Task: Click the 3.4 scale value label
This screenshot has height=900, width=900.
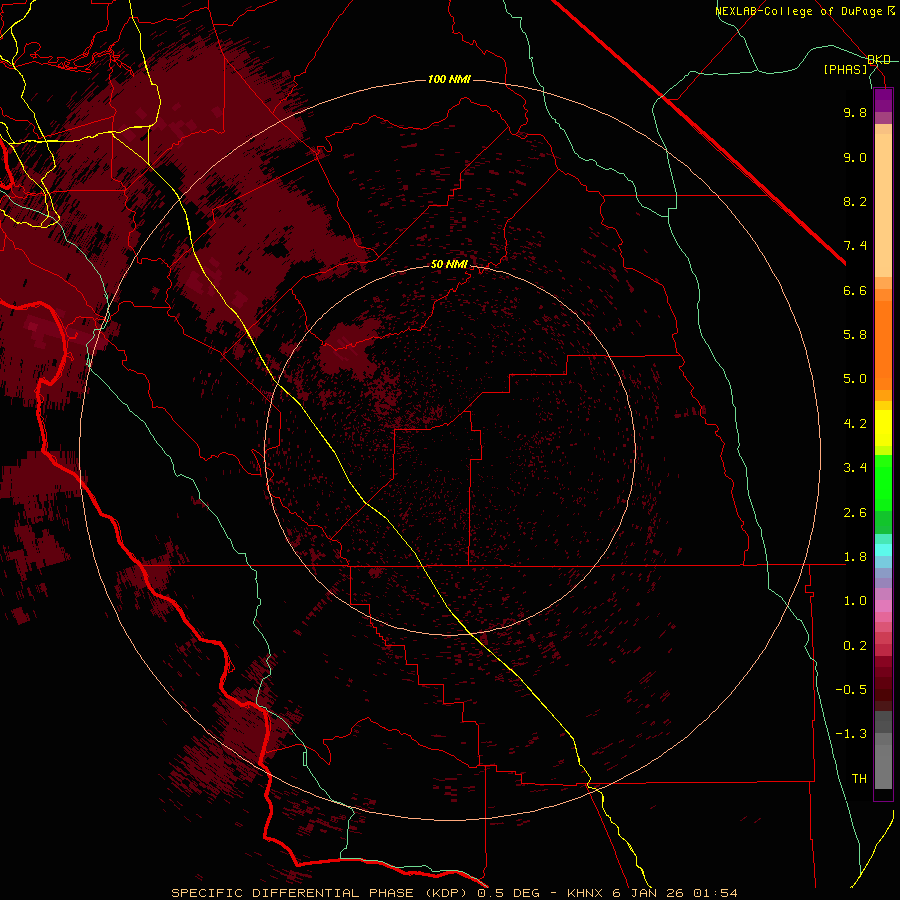Action: (855, 468)
